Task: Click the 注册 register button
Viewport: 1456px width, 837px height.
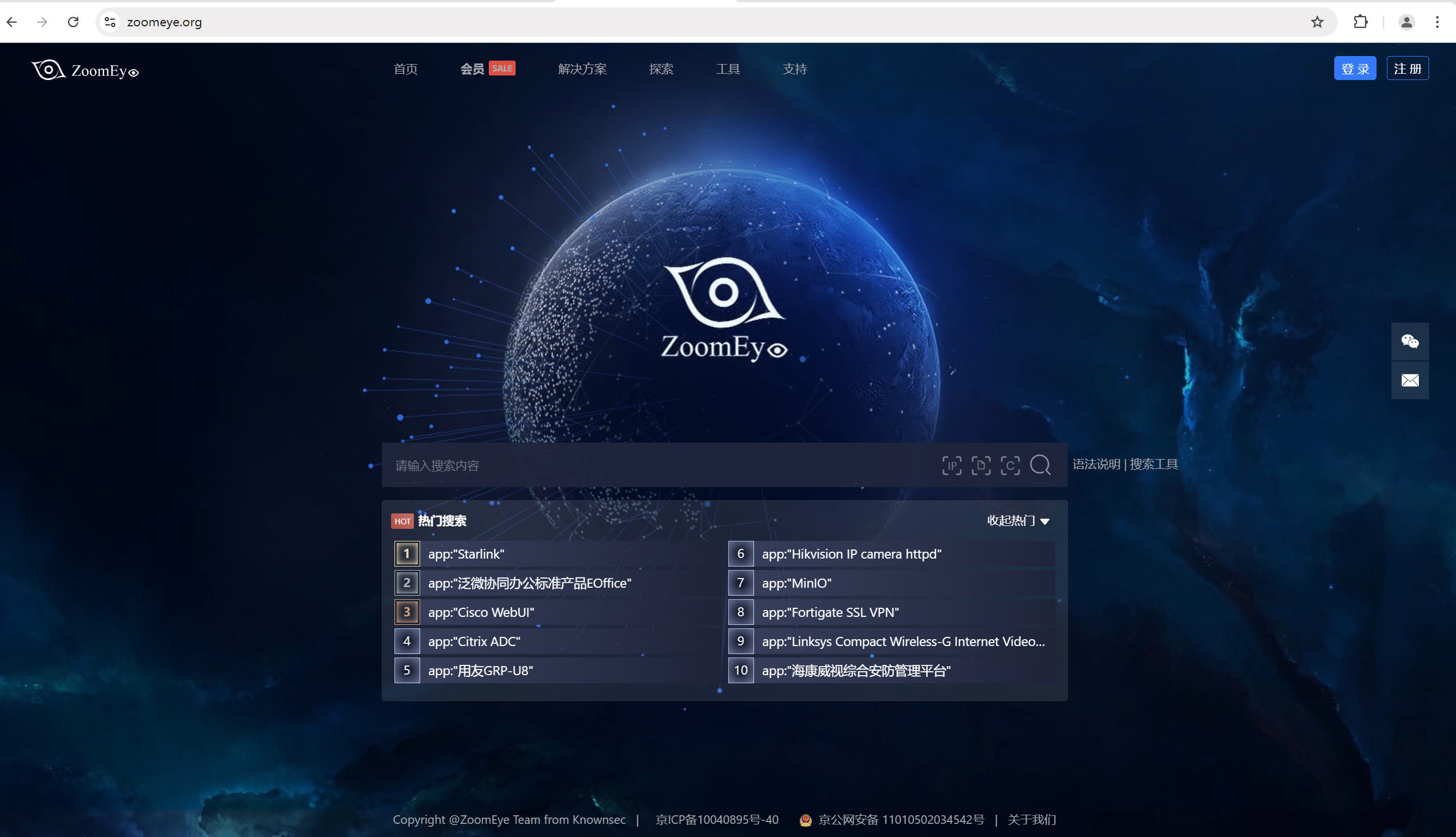Action: tap(1407, 69)
